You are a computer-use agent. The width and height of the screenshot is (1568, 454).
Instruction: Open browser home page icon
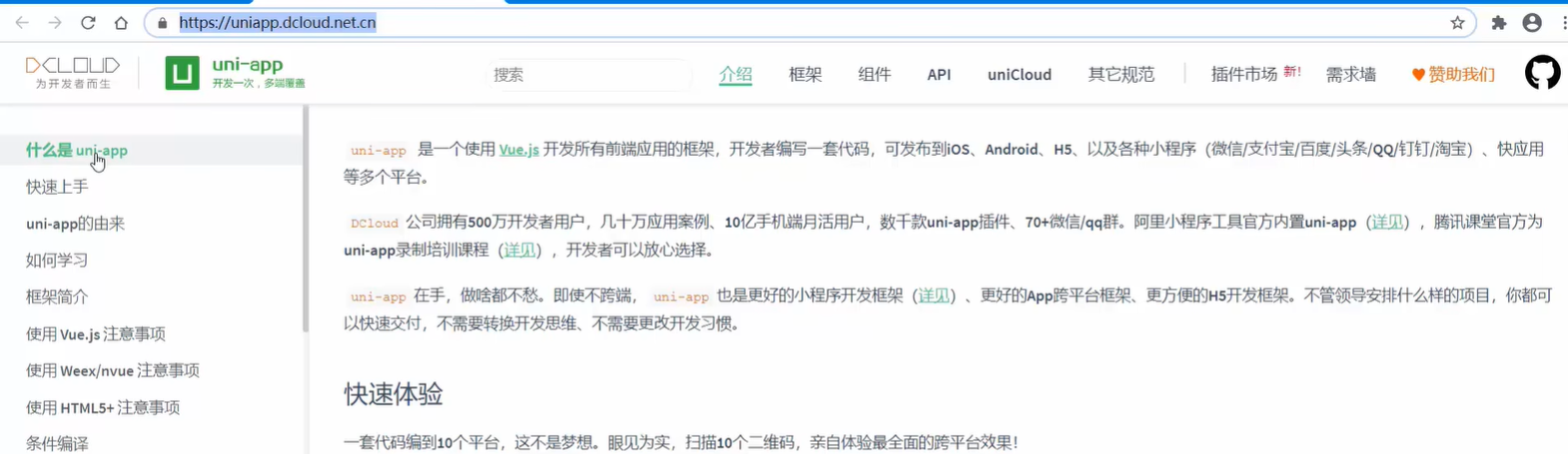click(121, 22)
